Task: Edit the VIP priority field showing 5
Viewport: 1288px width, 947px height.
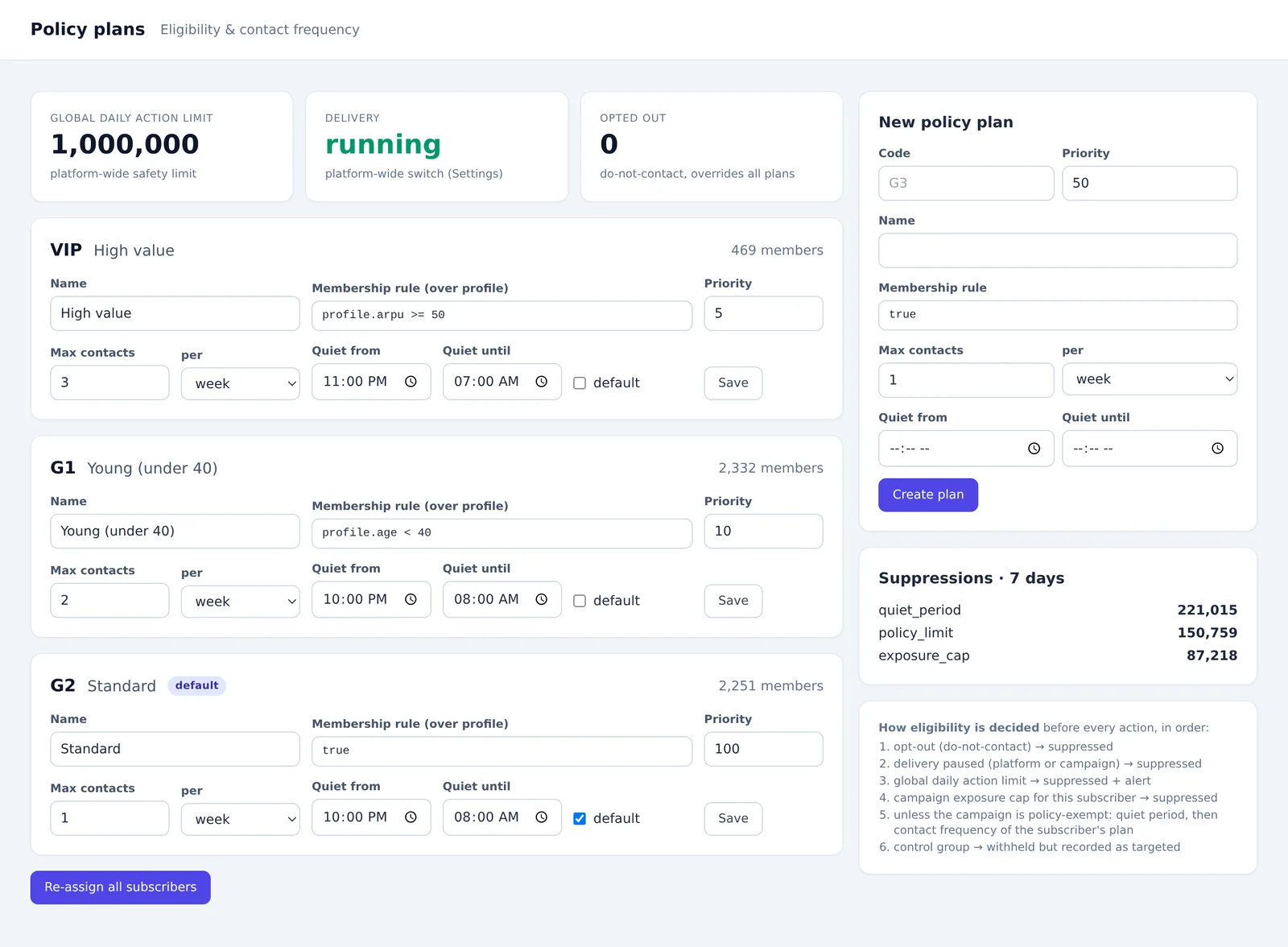Action: tap(764, 313)
